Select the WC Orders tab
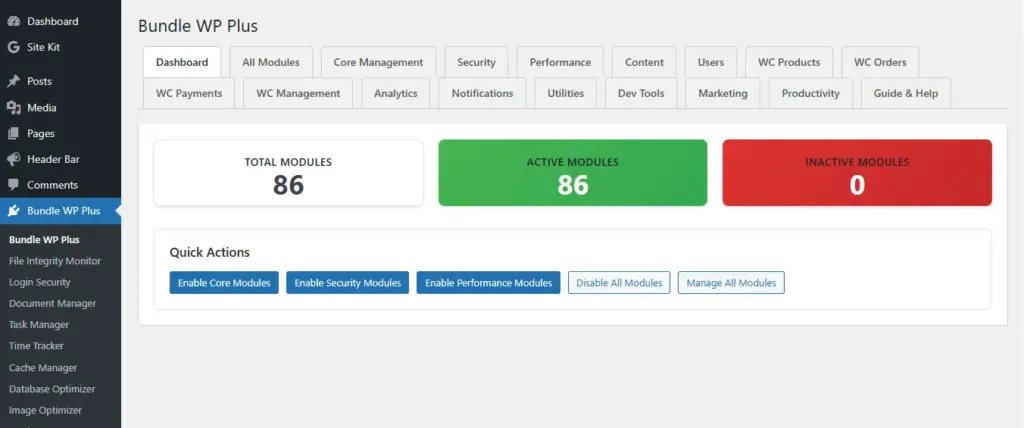The height and width of the screenshot is (428, 1024). tap(880, 62)
